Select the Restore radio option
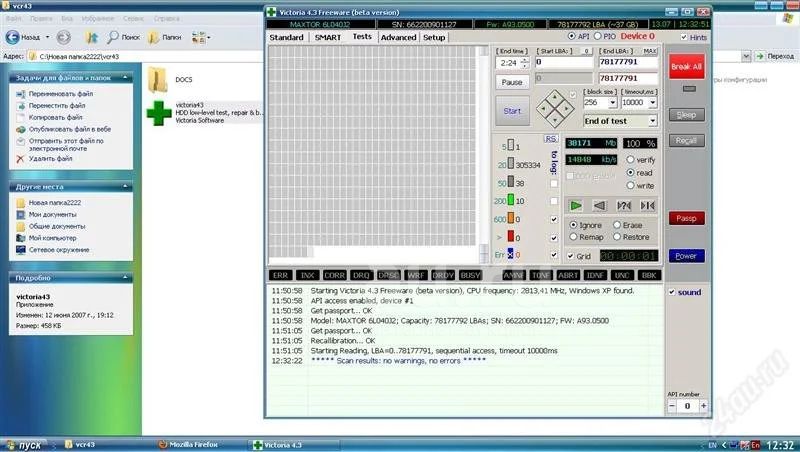Screen dimensions: 800x452 [x=617, y=237]
